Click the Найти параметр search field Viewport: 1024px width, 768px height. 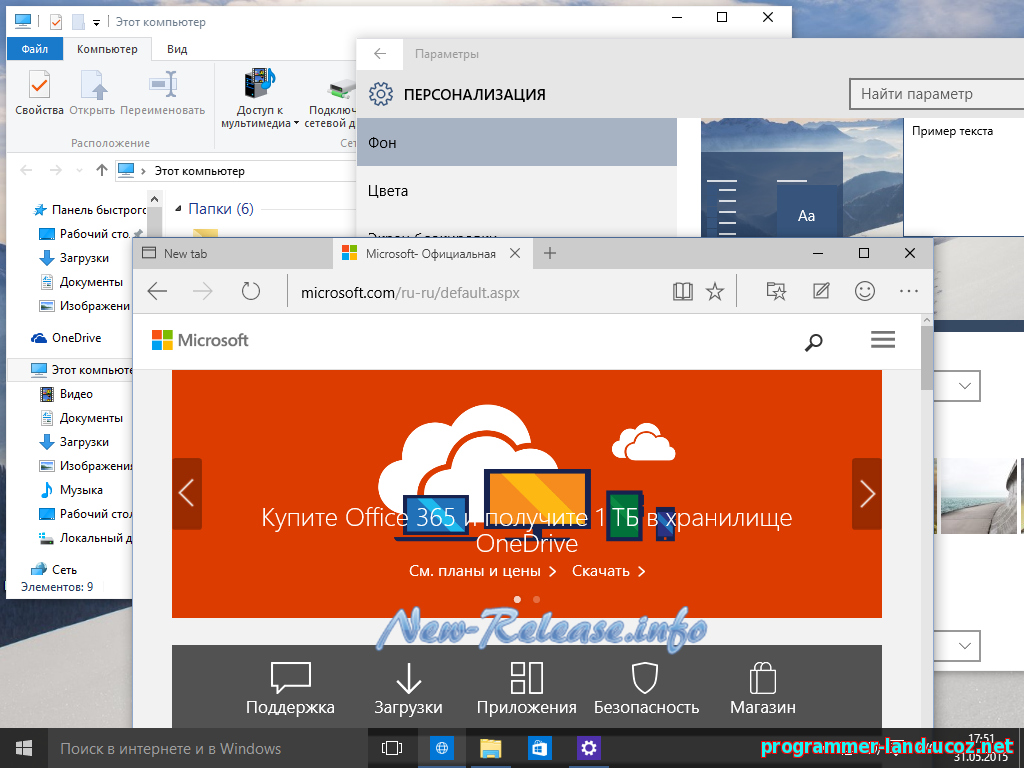(x=936, y=94)
